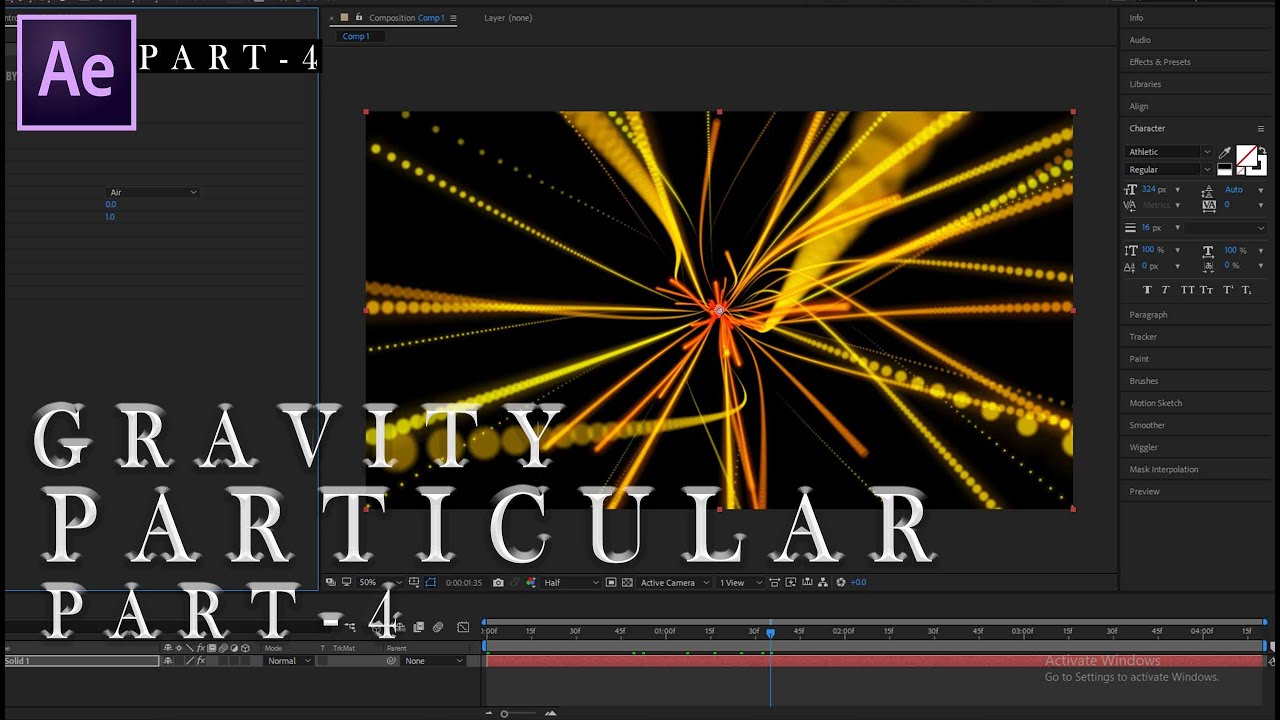Click Fast Previews icon in viewer bar
This screenshot has height=720, width=1280.
[791, 582]
